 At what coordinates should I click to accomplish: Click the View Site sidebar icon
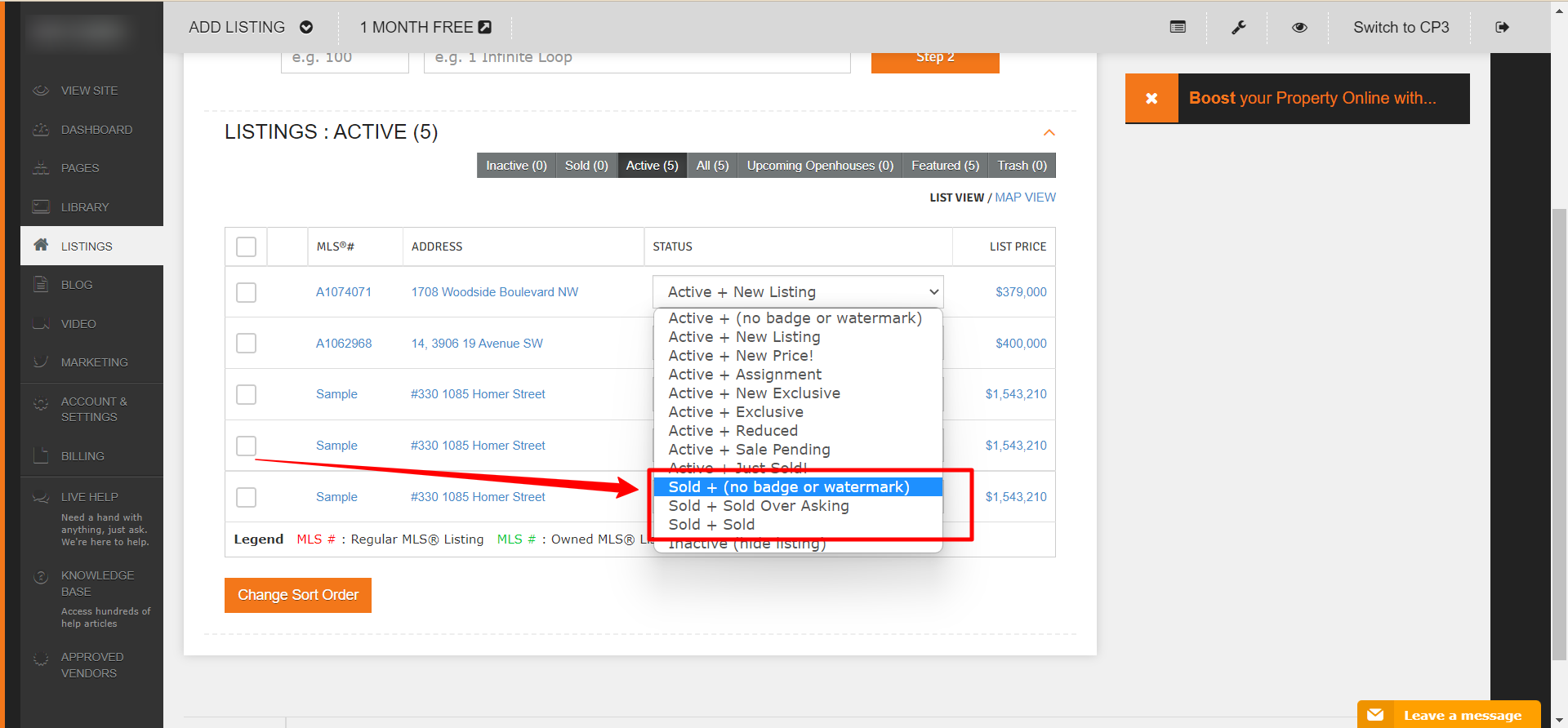coord(41,91)
